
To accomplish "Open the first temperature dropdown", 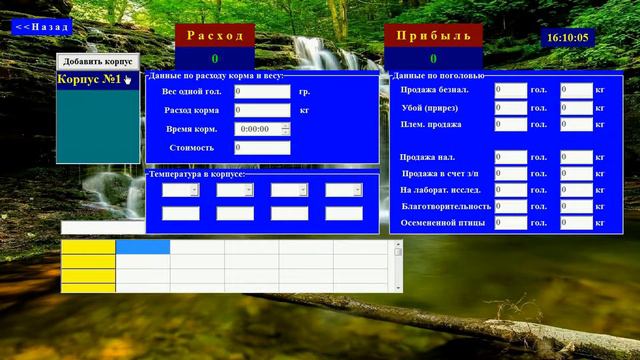I will click(194, 190).
